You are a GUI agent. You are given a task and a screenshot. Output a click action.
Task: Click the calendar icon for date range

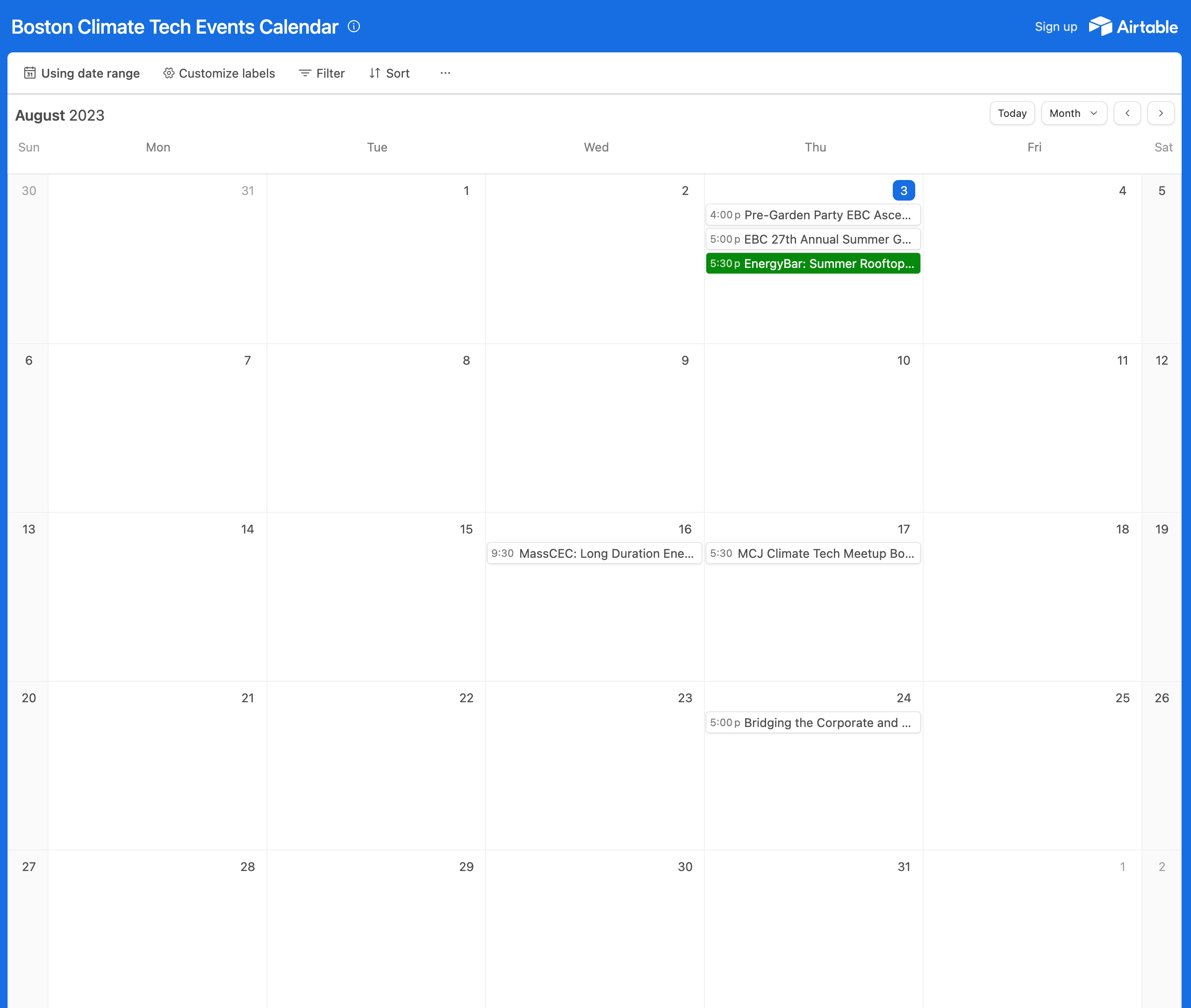point(30,73)
